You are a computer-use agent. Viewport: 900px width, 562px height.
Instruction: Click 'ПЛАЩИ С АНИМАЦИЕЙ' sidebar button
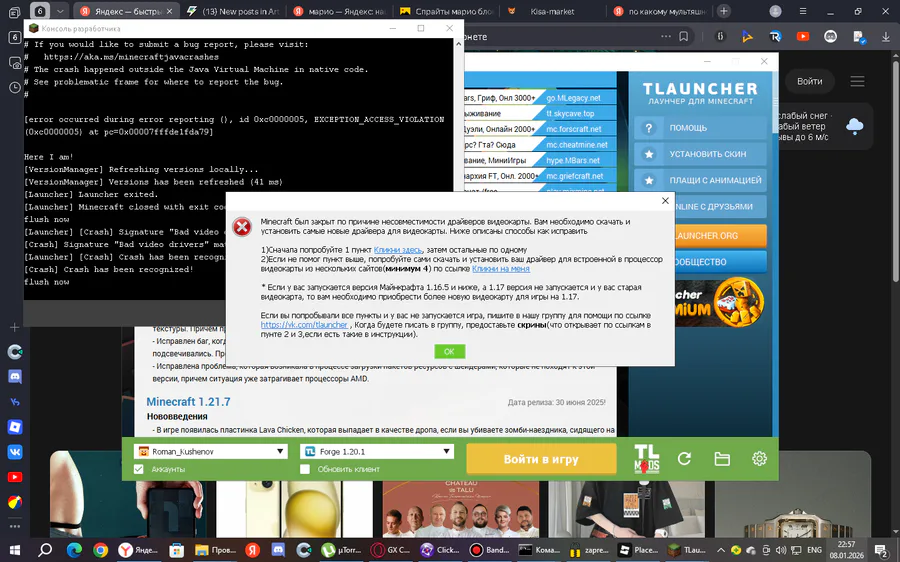(x=700, y=180)
